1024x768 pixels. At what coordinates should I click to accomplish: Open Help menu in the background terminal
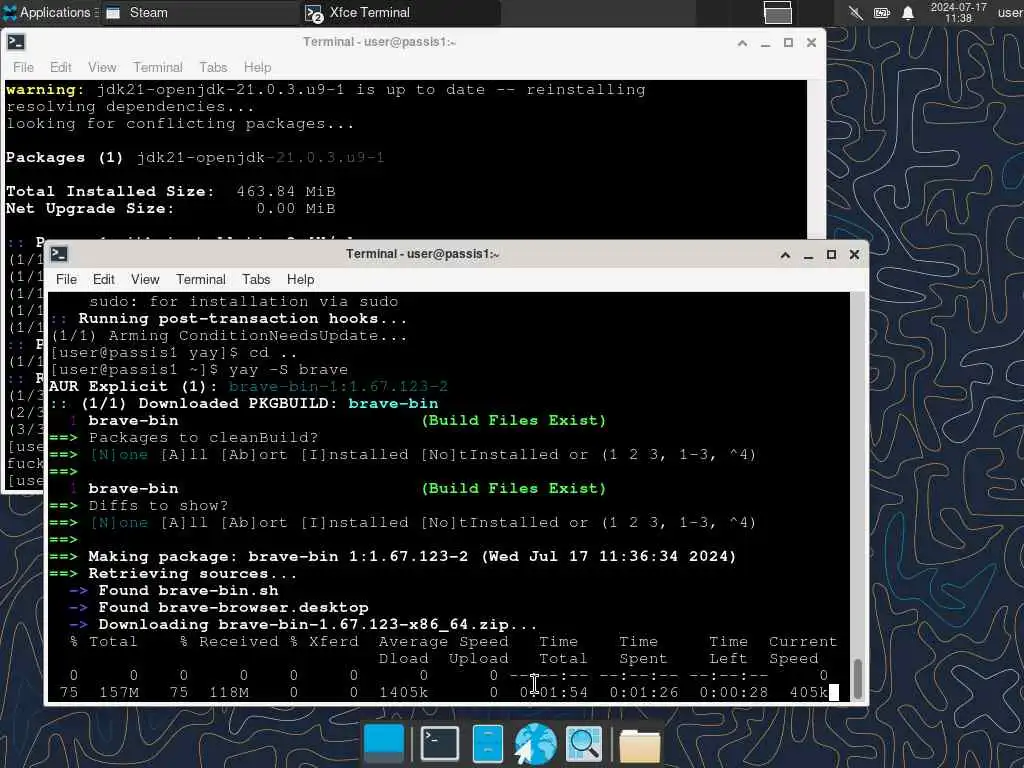point(257,67)
